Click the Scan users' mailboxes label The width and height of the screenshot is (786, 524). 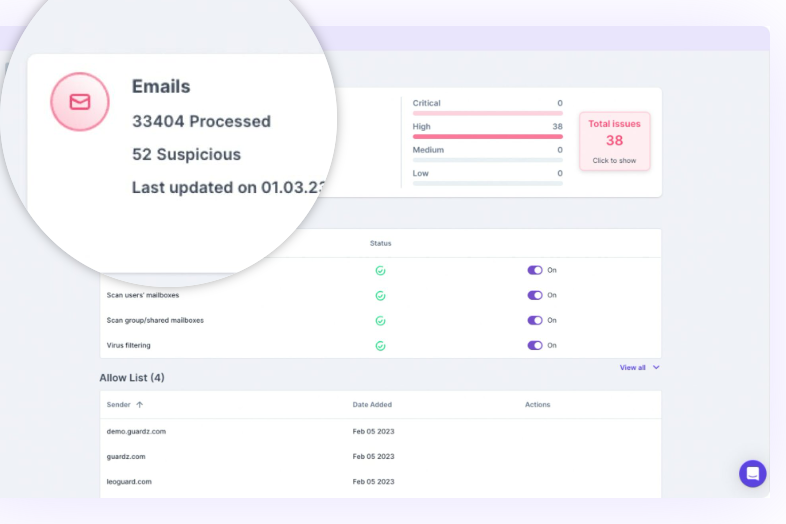(x=143, y=295)
